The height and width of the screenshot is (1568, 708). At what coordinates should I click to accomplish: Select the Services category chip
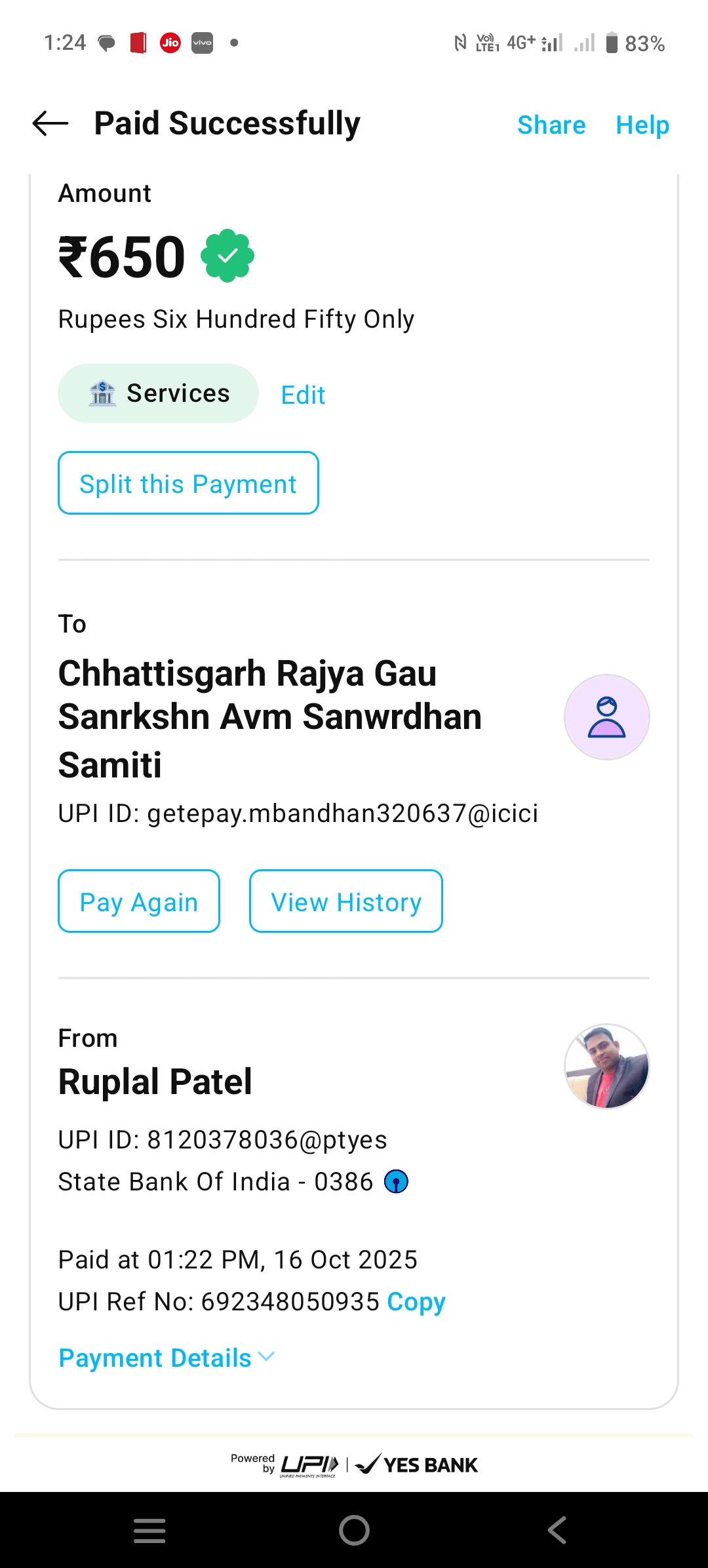pos(158,393)
